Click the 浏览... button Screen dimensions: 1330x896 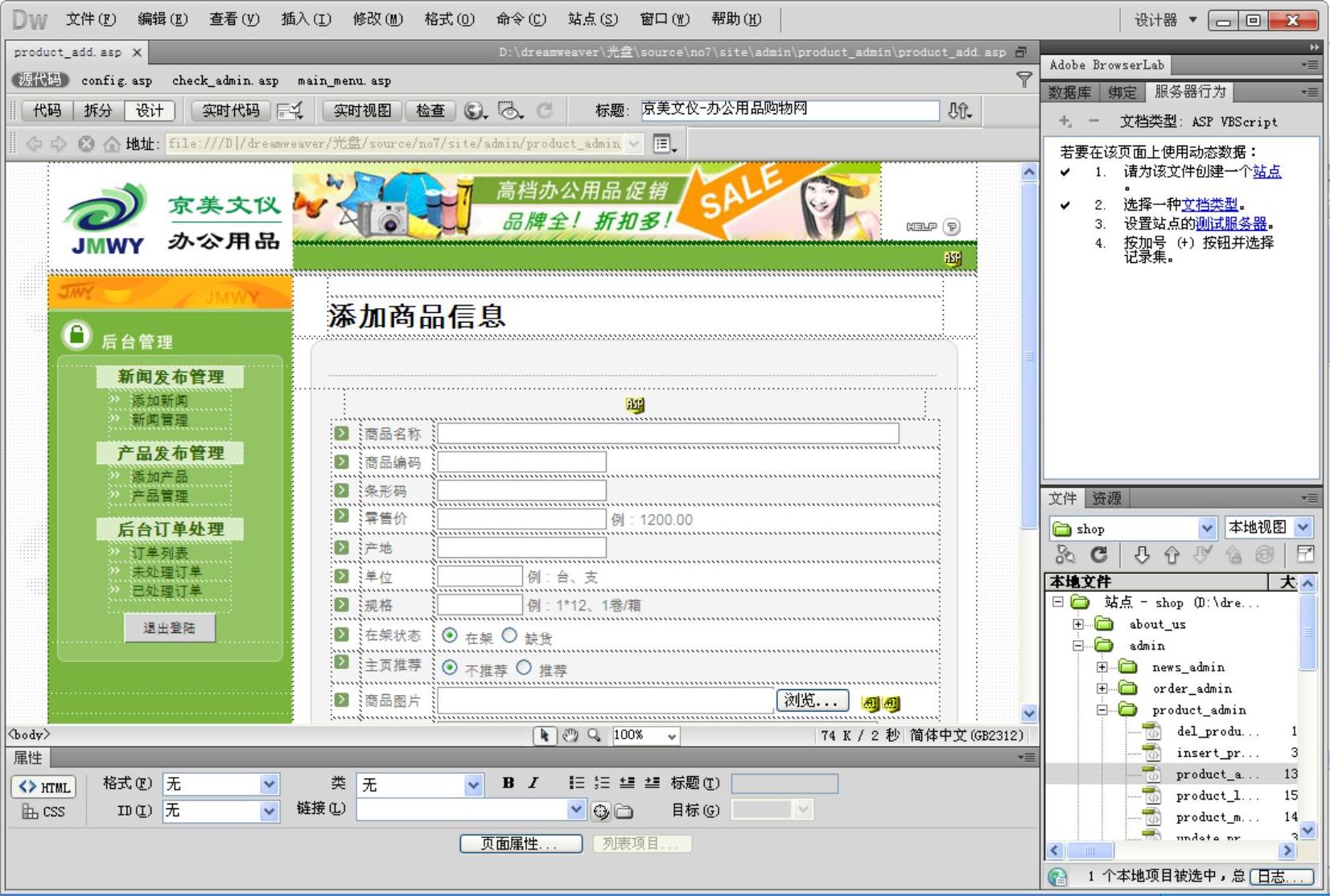click(x=812, y=701)
